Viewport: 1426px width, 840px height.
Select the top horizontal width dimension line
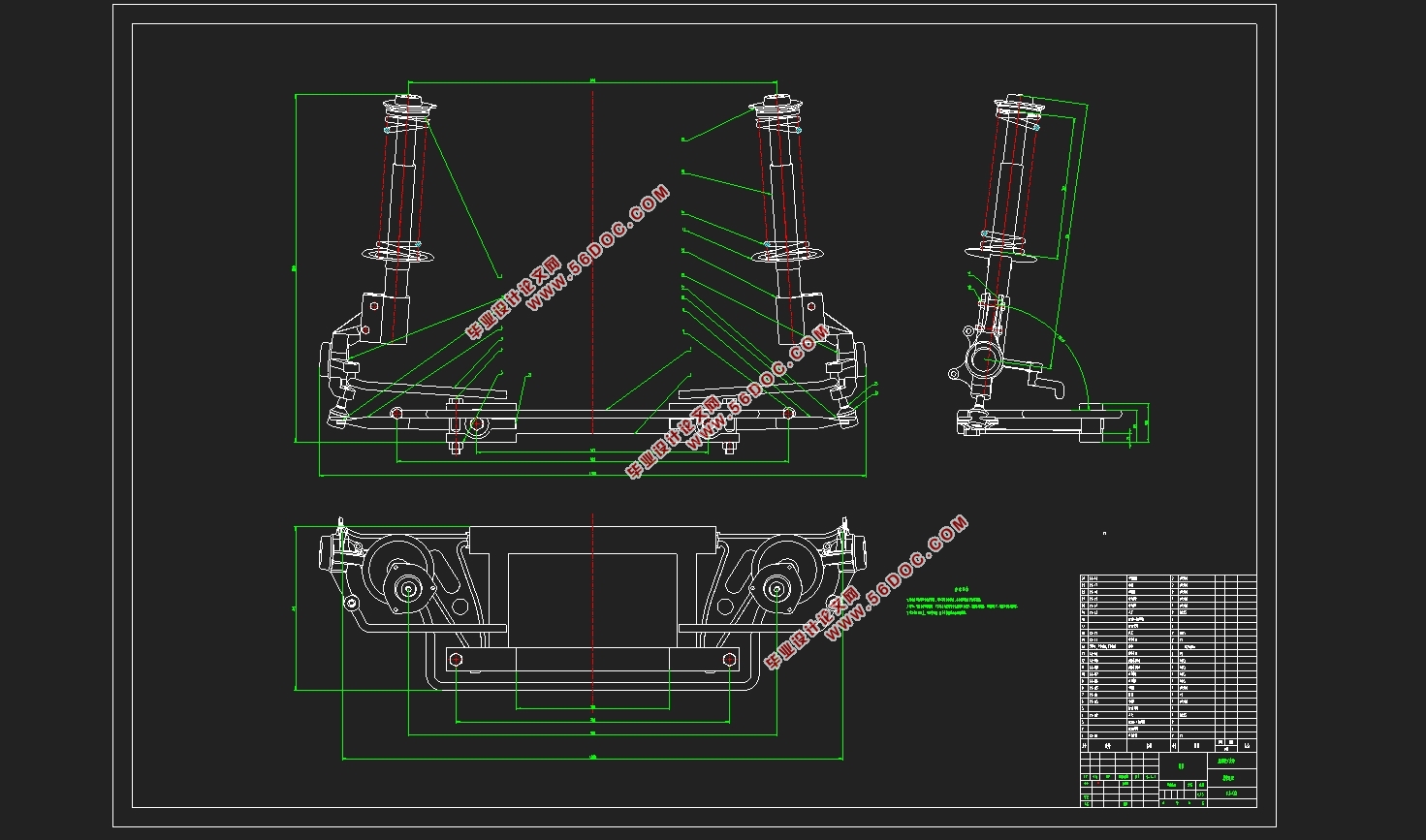click(591, 81)
